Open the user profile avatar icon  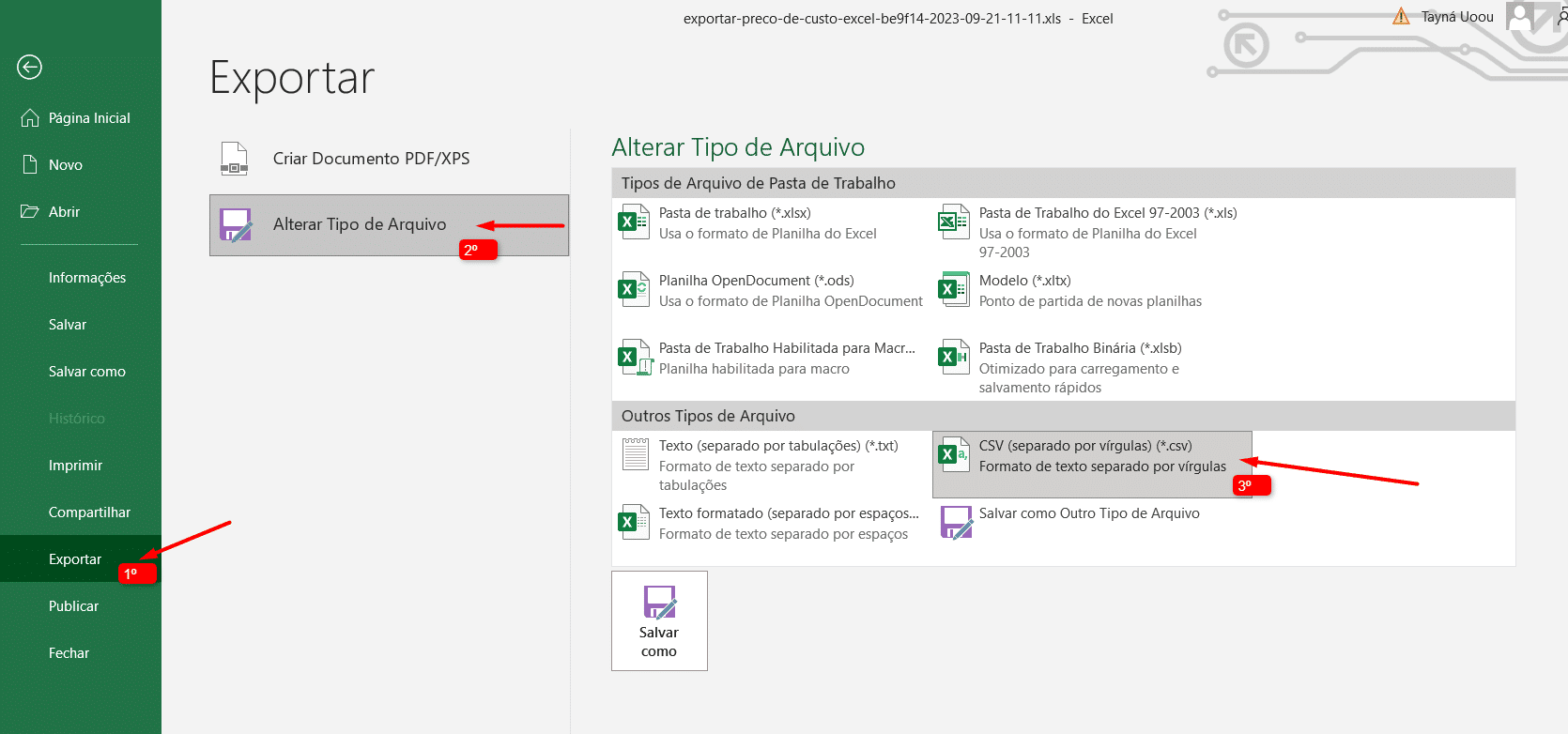1521,16
